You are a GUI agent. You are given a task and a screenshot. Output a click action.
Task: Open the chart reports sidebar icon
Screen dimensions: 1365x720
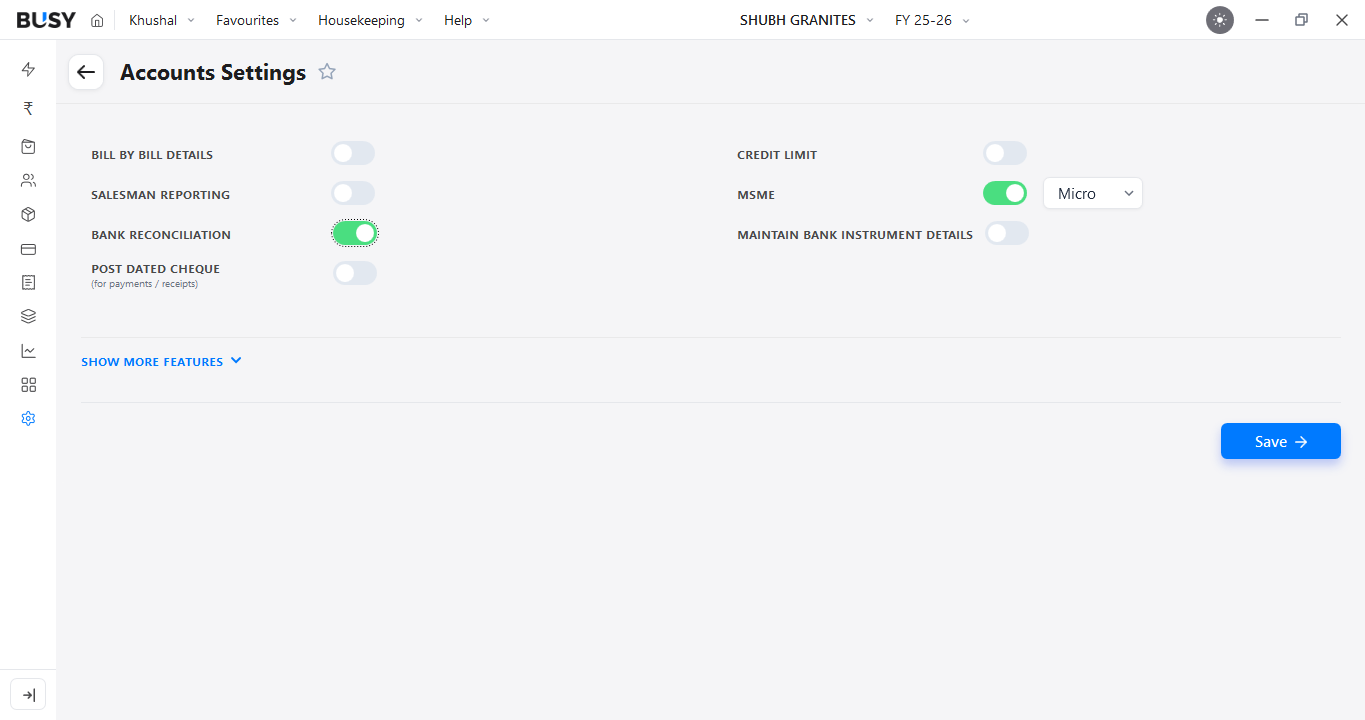(x=28, y=351)
